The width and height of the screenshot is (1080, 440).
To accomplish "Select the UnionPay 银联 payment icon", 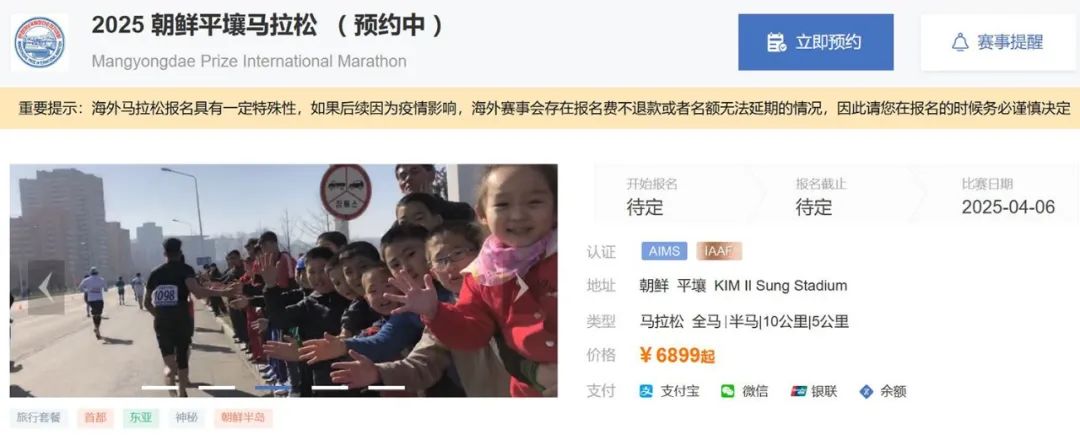I will pos(799,391).
